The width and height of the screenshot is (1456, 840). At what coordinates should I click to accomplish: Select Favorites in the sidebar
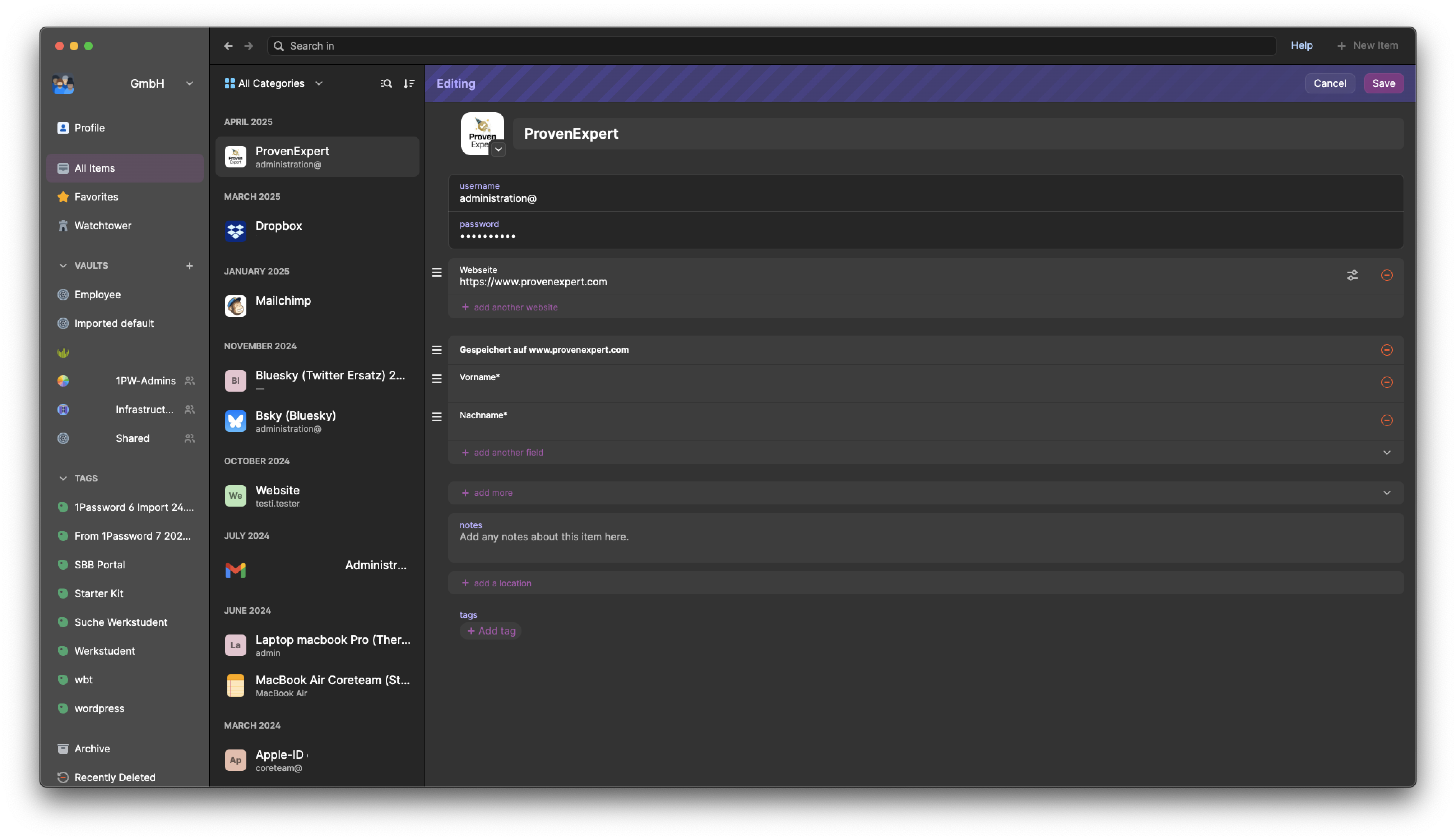point(96,197)
